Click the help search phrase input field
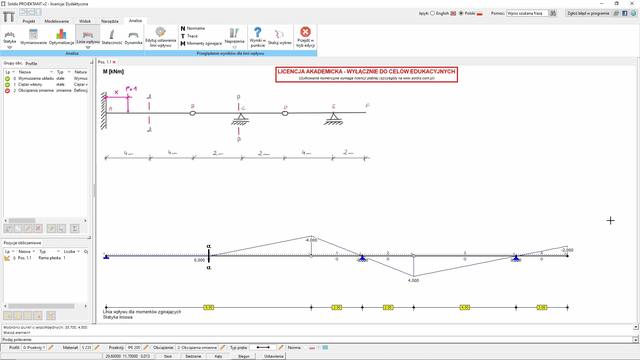640x360 pixels. point(527,13)
